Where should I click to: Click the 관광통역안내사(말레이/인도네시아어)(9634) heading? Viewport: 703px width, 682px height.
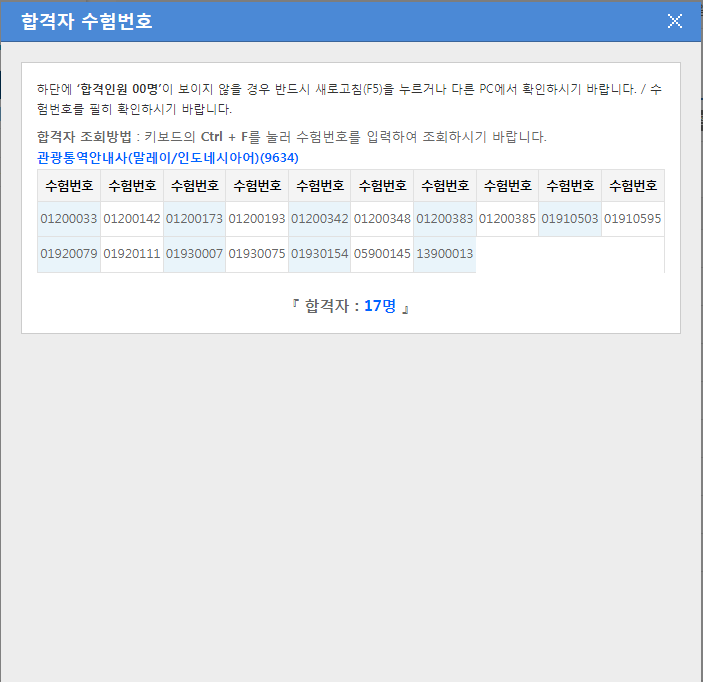click(168, 158)
